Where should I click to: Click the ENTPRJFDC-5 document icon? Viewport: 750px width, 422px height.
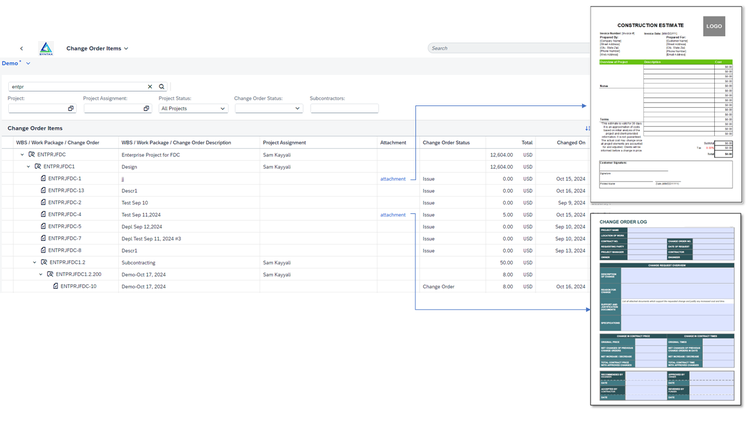click(x=43, y=226)
